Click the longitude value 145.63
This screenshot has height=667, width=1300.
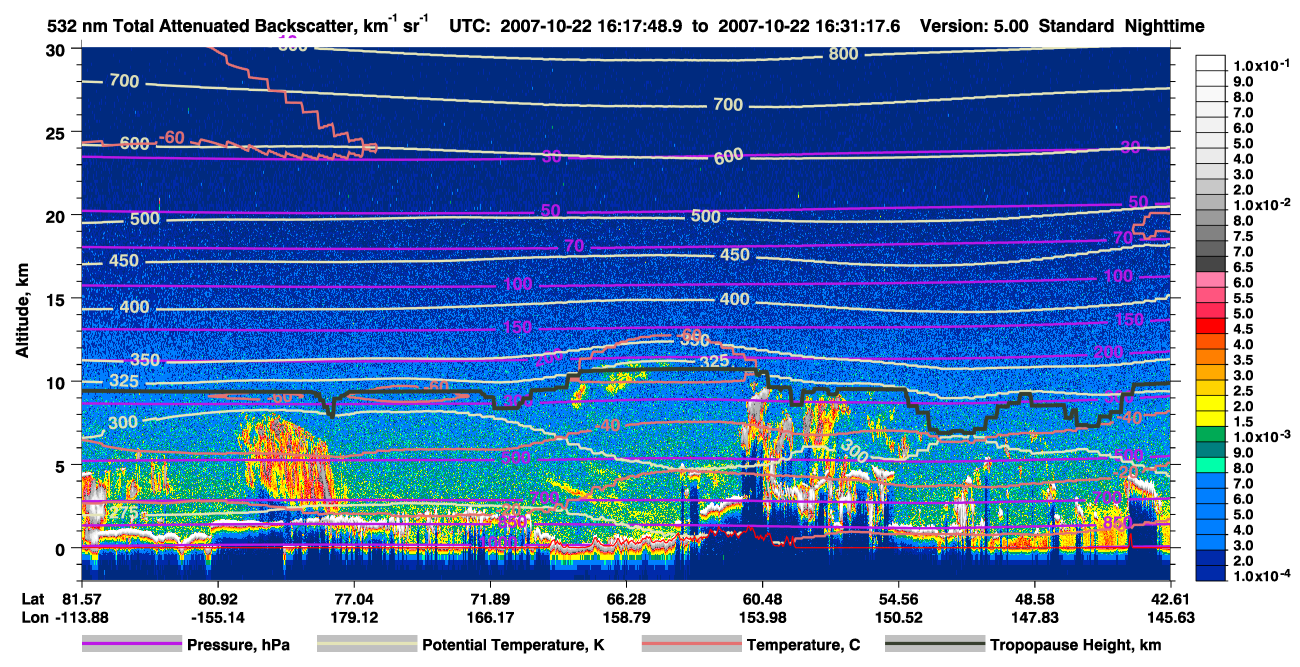(1171, 616)
